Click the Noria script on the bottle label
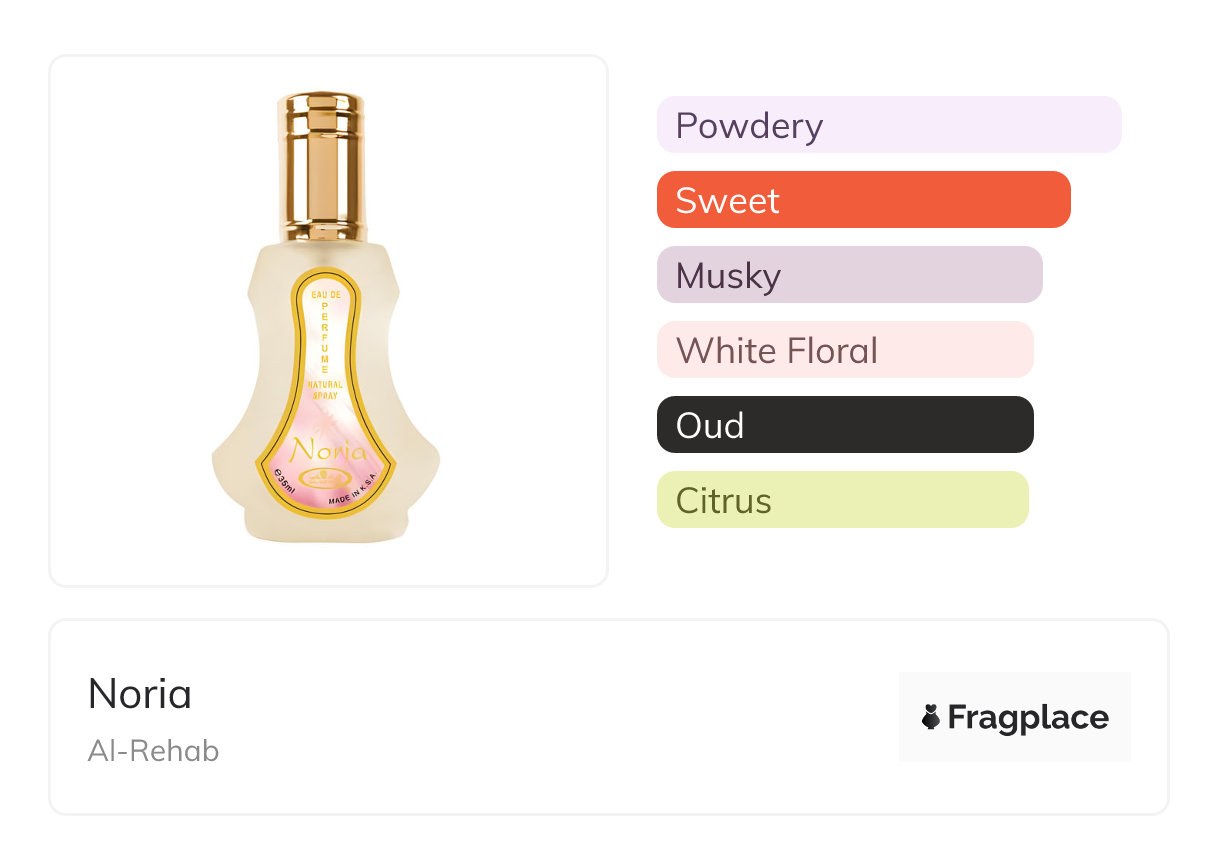 [328, 451]
